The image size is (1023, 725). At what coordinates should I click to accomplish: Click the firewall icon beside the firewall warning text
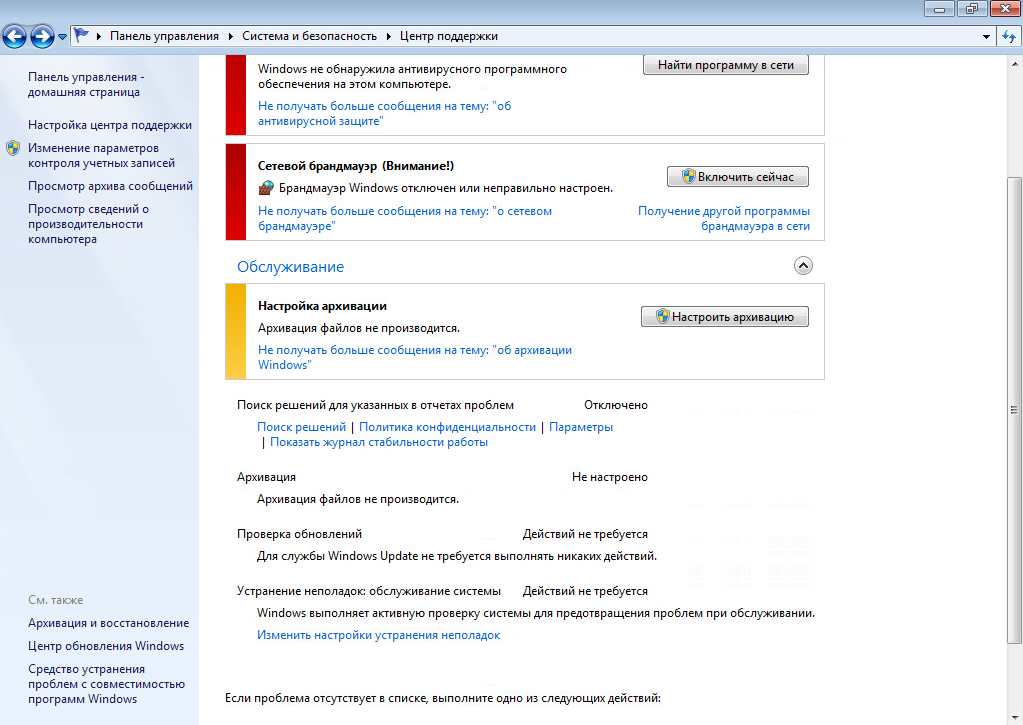click(x=264, y=187)
